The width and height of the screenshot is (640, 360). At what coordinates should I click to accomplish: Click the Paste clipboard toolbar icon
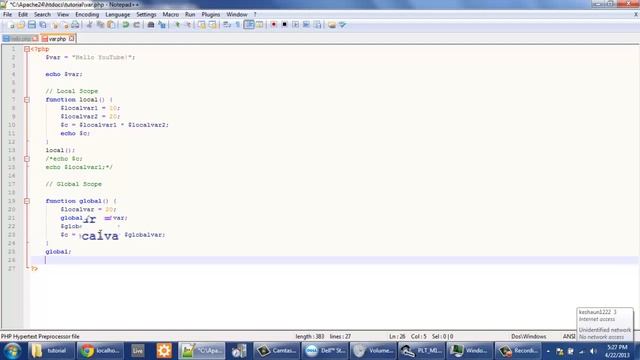[111, 25]
